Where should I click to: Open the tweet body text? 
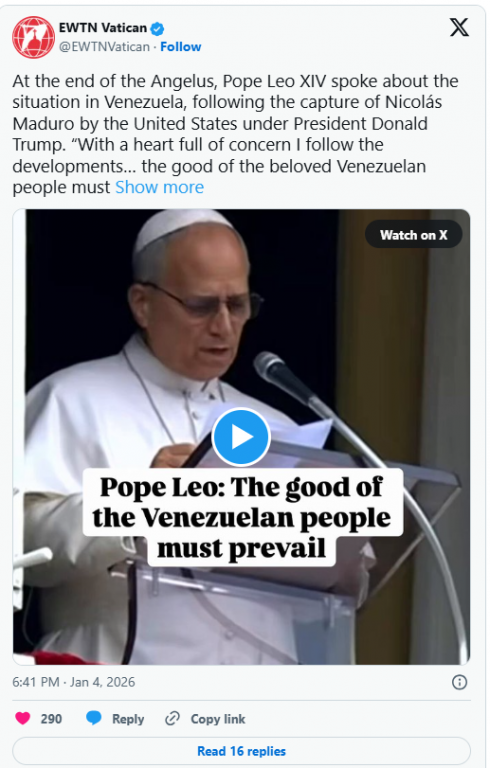(235, 134)
